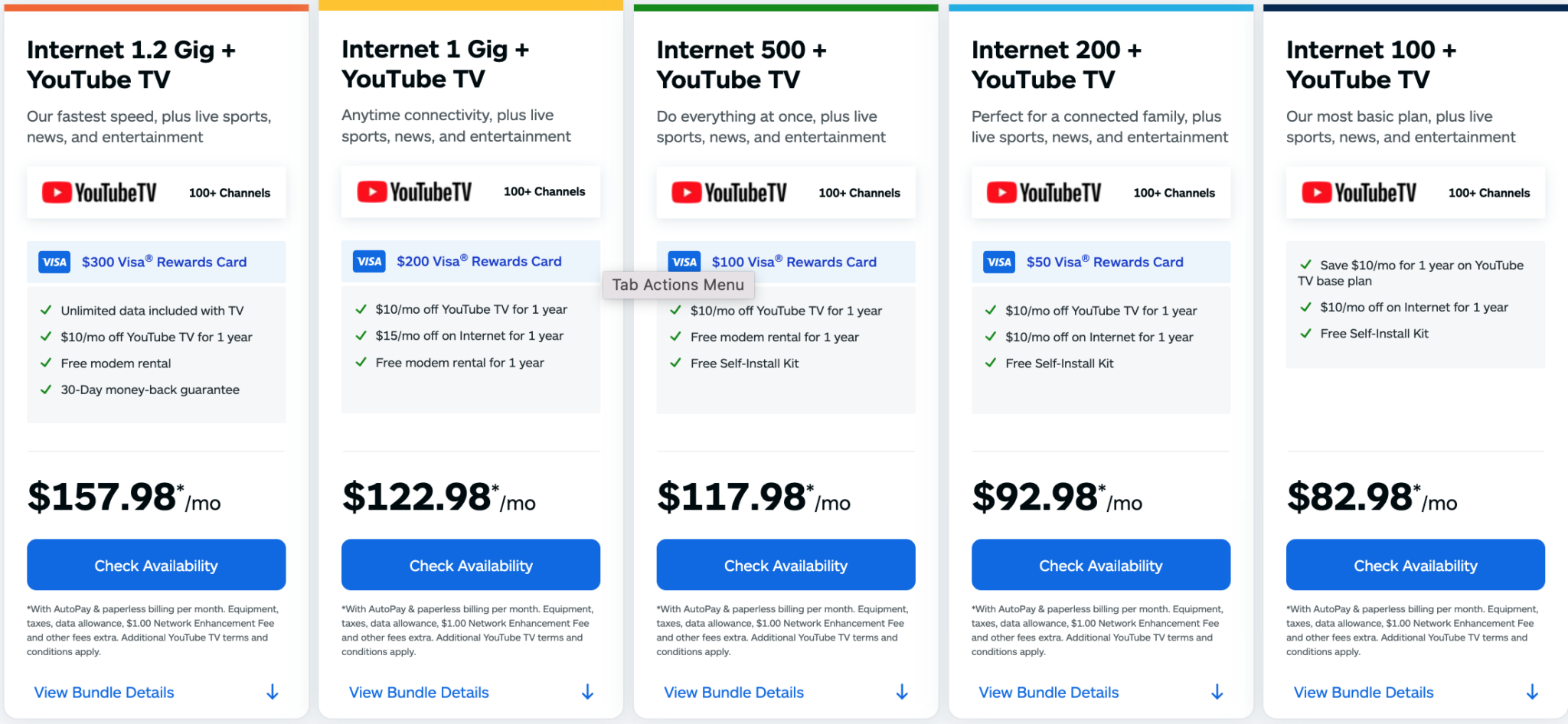
Task: Open the $100 Visa Rewards Card offer
Action: (794, 263)
